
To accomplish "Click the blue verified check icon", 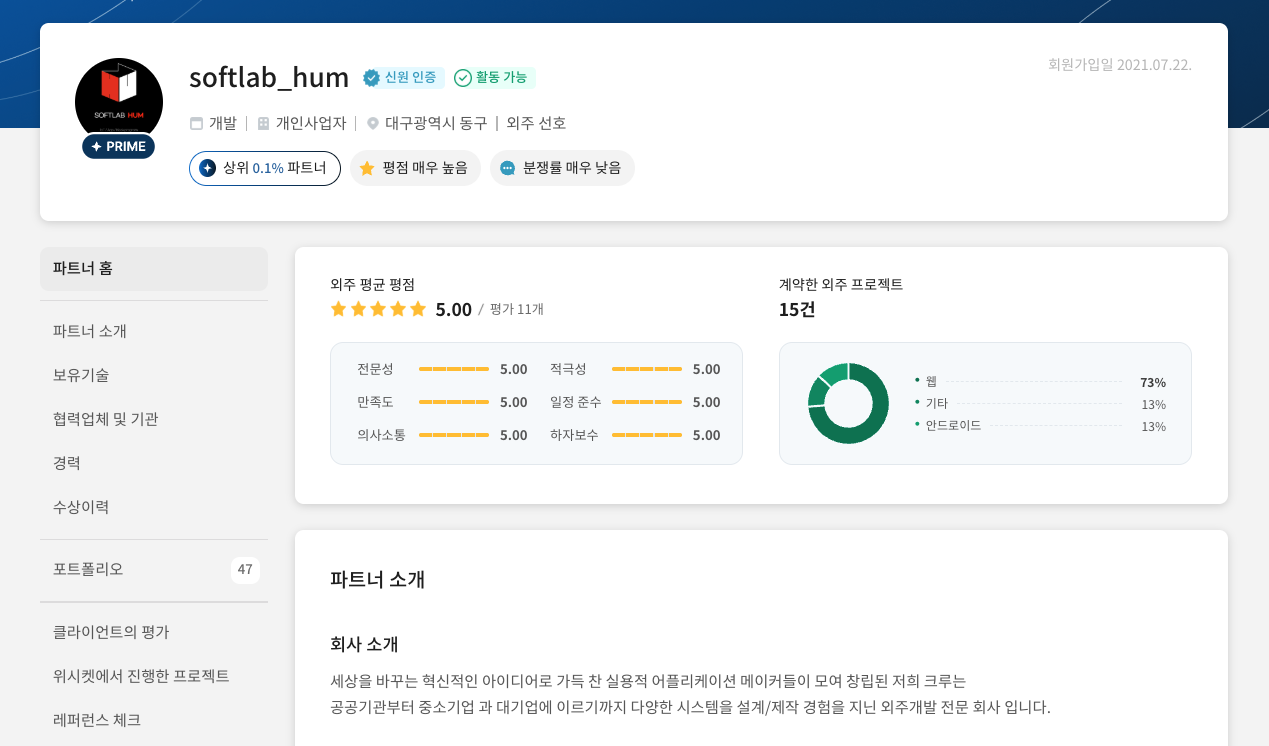I will click(371, 77).
